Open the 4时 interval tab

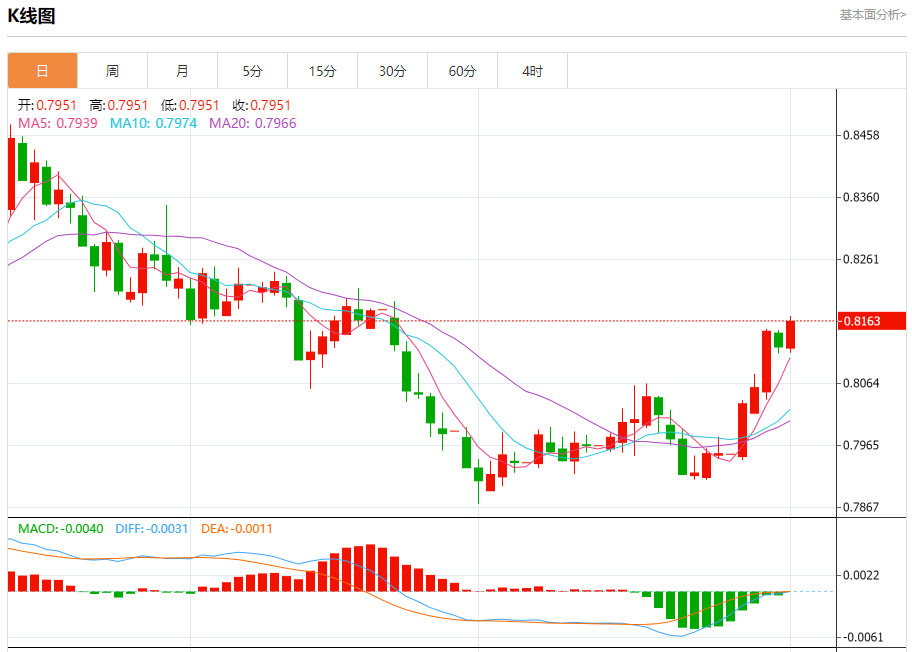tap(533, 71)
